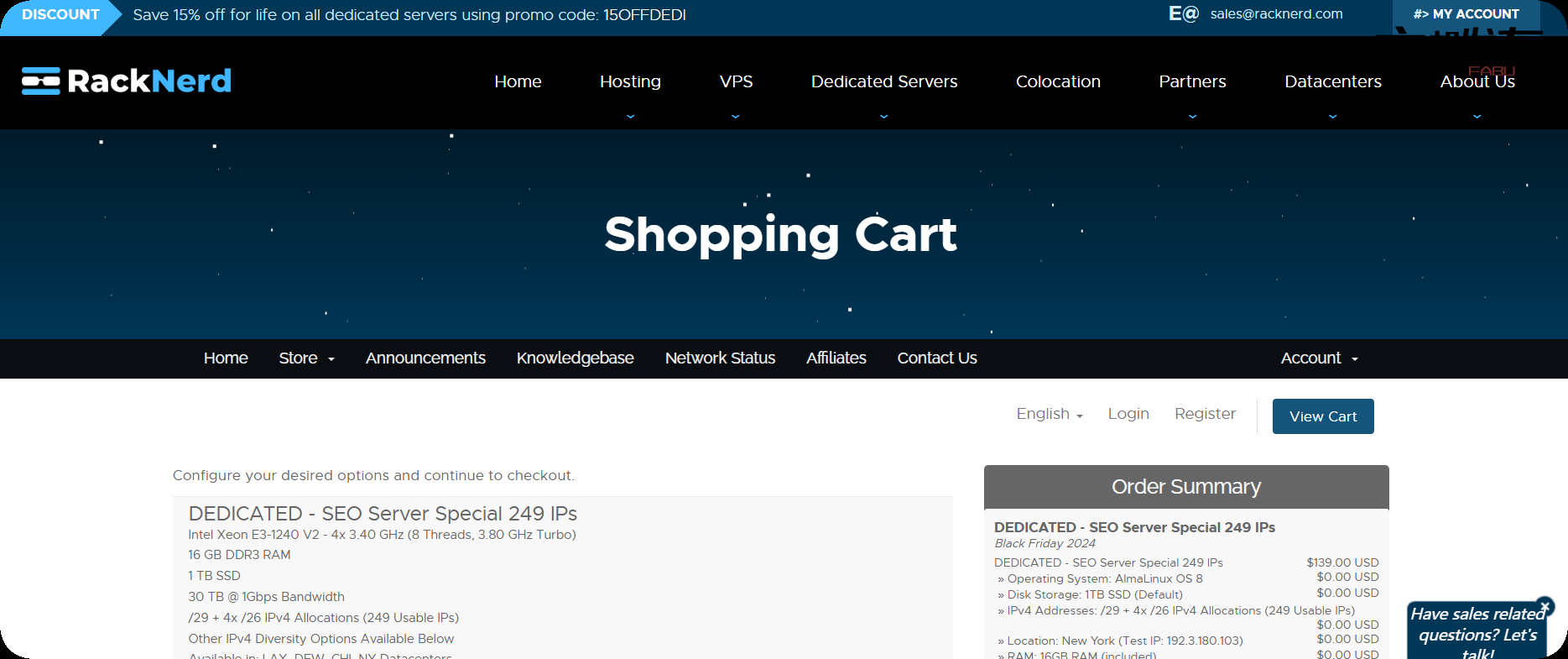Open the Dedicated Servers dropdown arrow
Viewport: 1568px width, 659px height.
pos(883,117)
